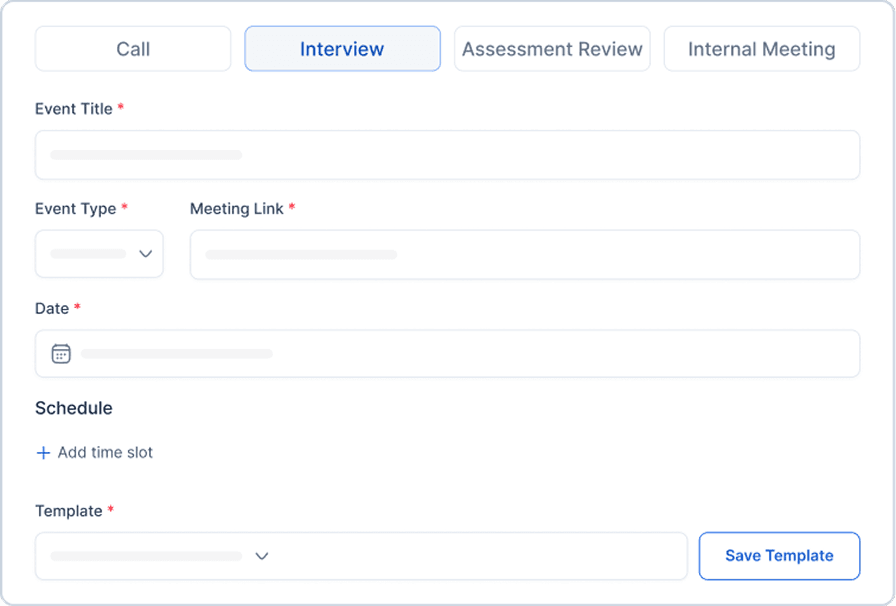Switch to the Assessment Review tab
The width and height of the screenshot is (896, 606).
click(552, 48)
